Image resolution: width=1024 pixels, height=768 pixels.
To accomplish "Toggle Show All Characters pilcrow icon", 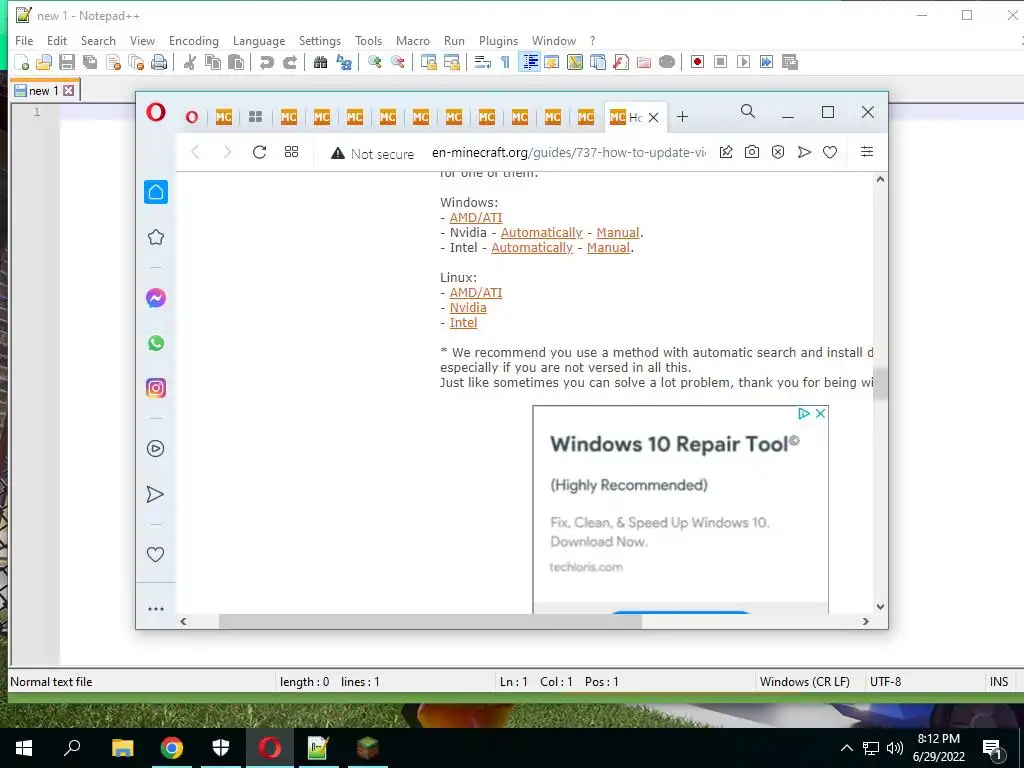I will tap(505, 62).
